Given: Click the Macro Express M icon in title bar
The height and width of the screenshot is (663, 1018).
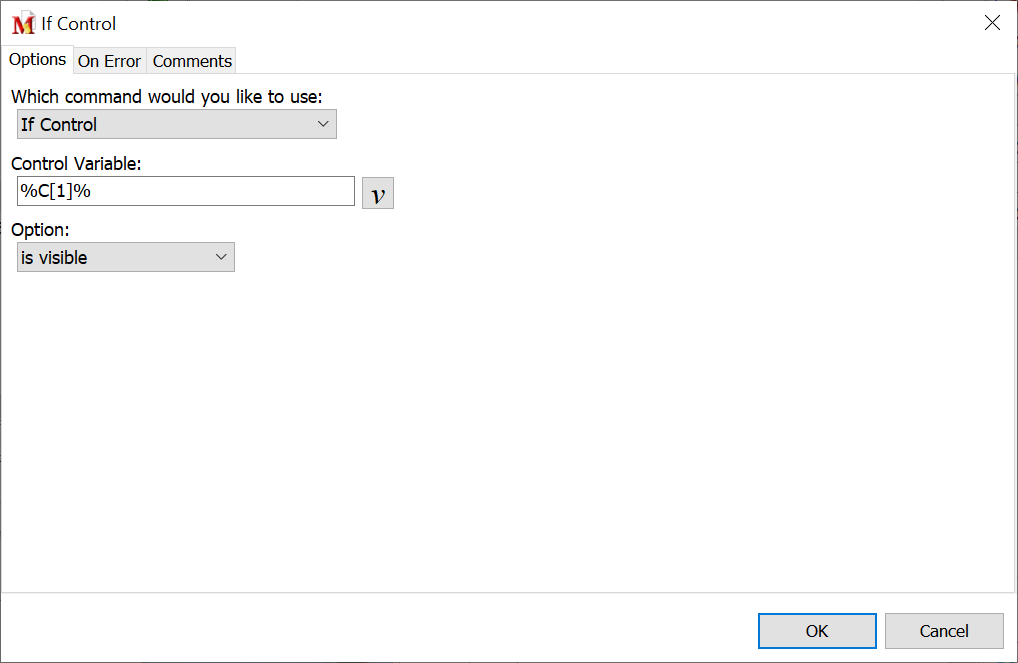Looking at the screenshot, I should pos(23,24).
